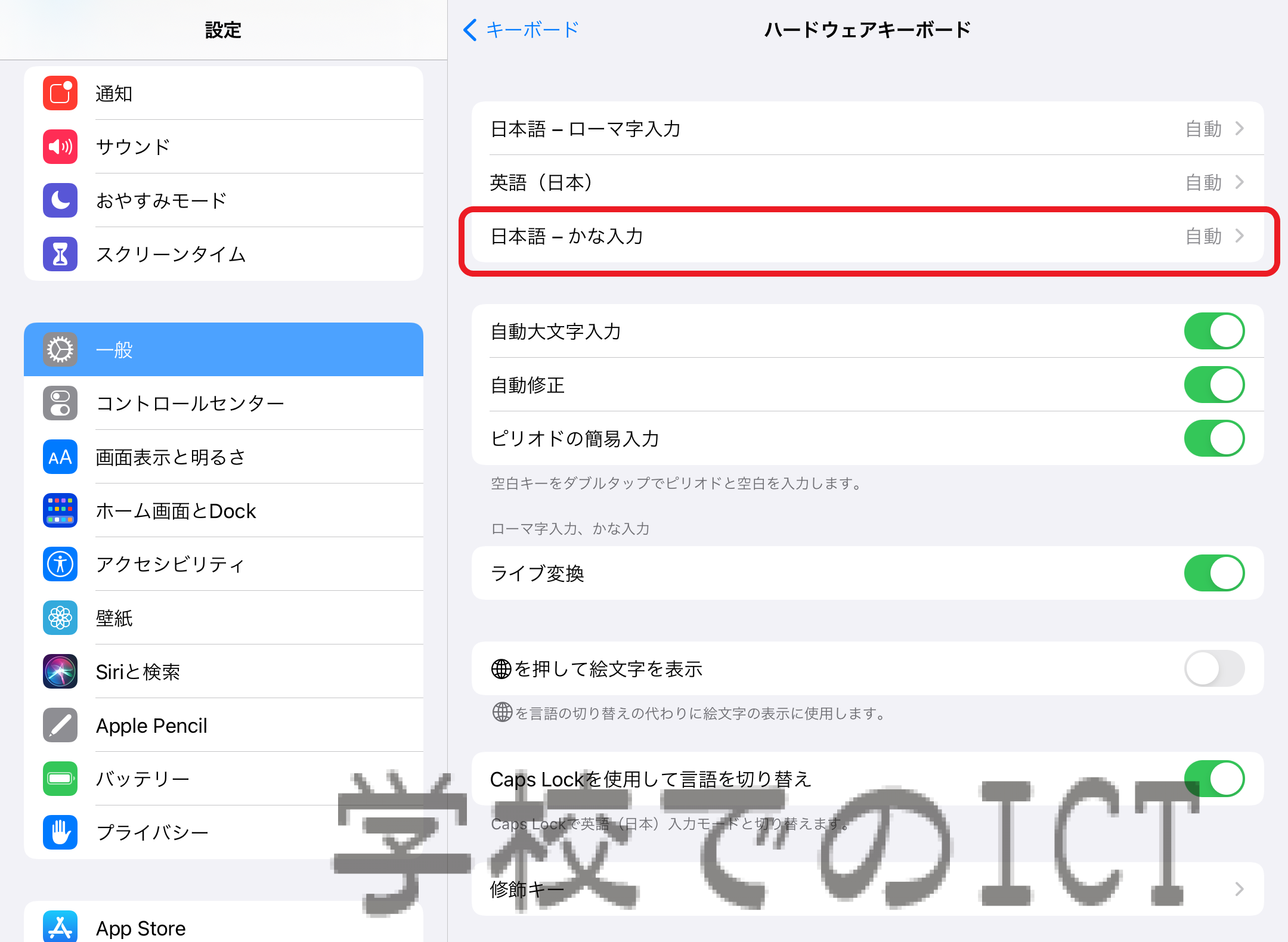The width and height of the screenshot is (1288, 942).
Task: Tap the green Battery icon
Action: (x=60, y=779)
